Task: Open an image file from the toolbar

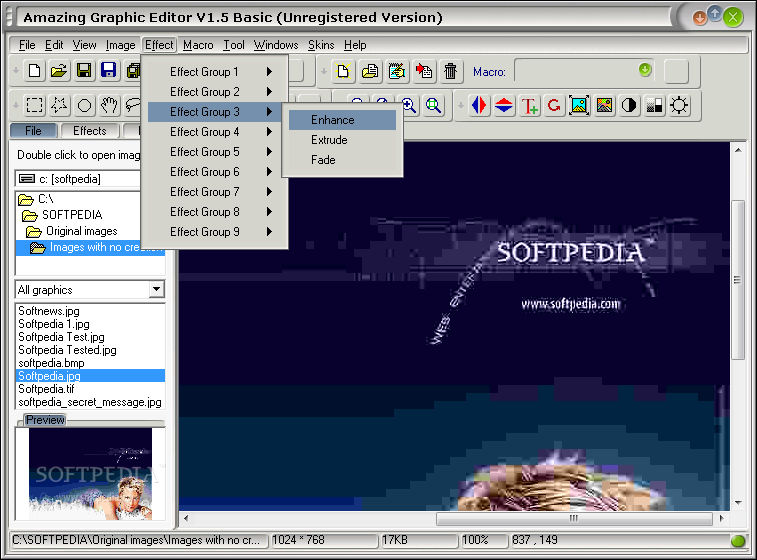Action: pyautogui.click(x=59, y=71)
